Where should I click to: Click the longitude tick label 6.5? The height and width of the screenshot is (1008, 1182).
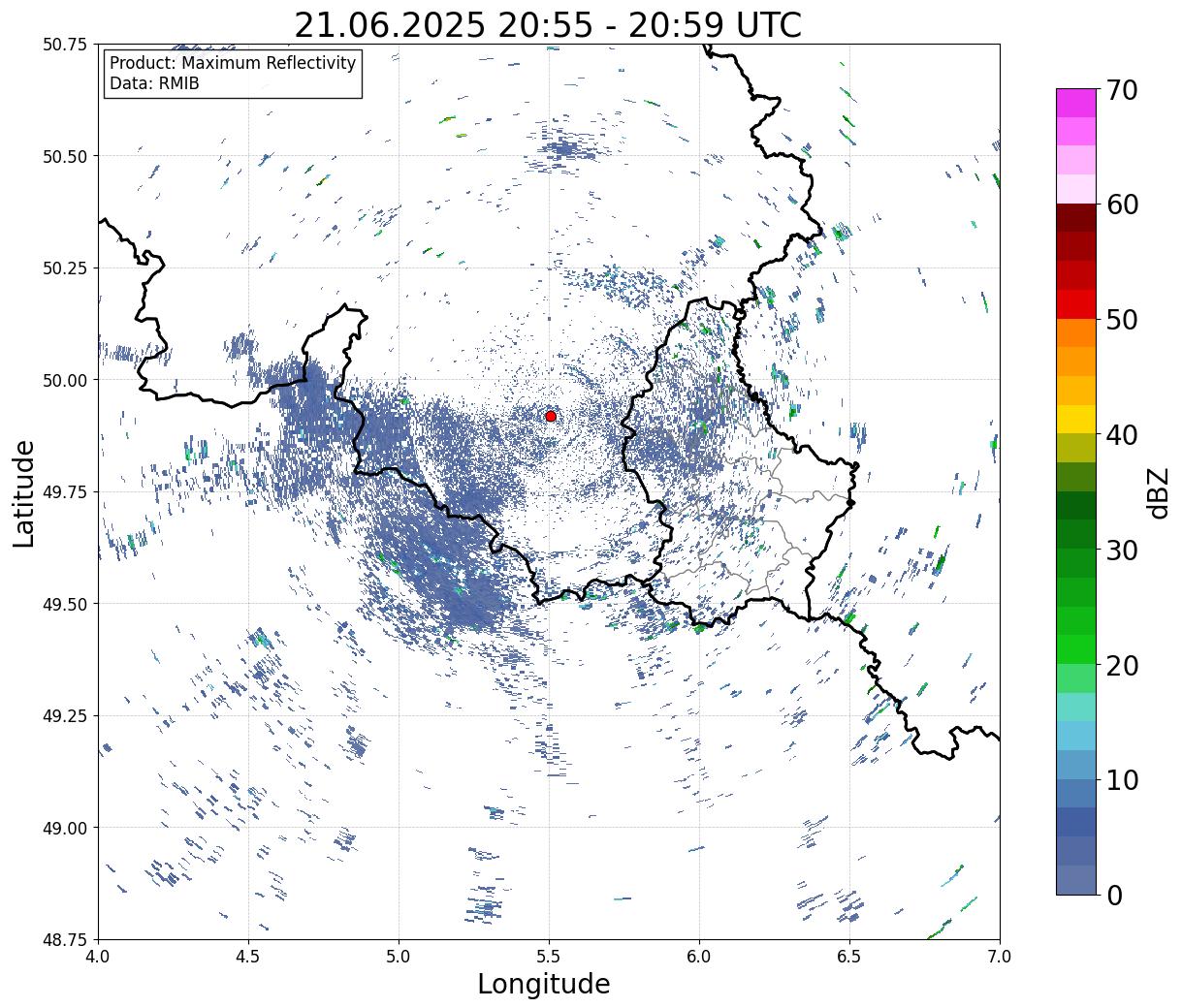[849, 957]
